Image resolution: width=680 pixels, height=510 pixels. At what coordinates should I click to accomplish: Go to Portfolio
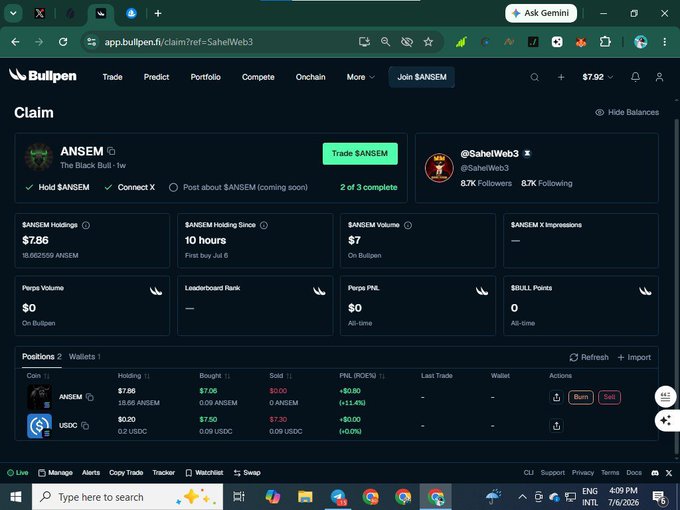click(206, 77)
